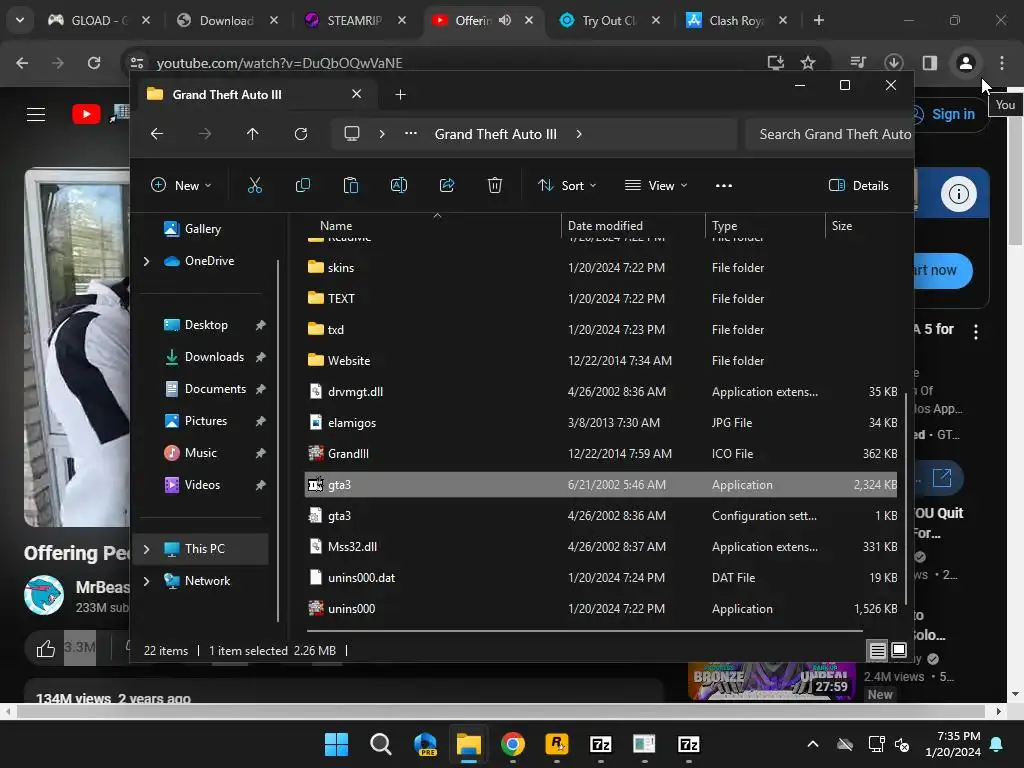Go back in File Explorer
Viewport: 1024px width, 768px height.
click(x=157, y=134)
